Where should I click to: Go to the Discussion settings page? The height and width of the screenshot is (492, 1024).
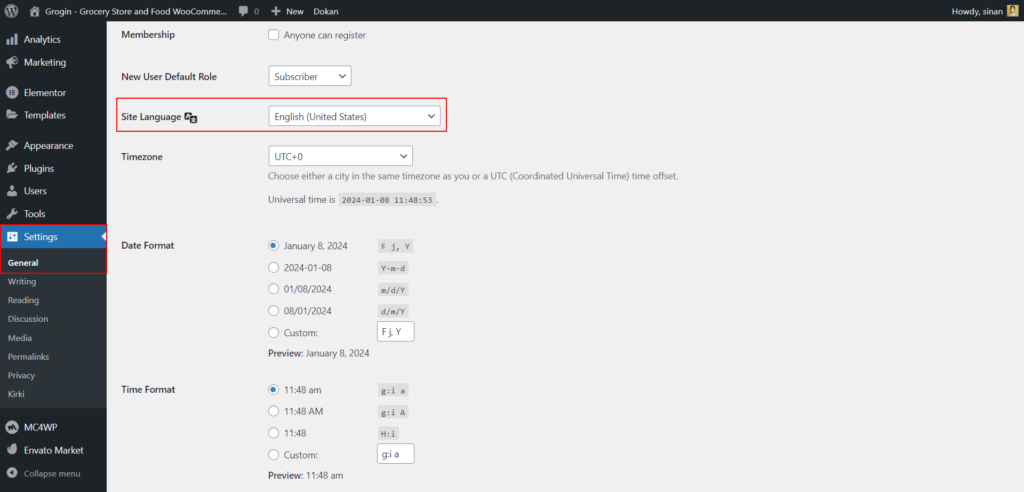point(28,319)
